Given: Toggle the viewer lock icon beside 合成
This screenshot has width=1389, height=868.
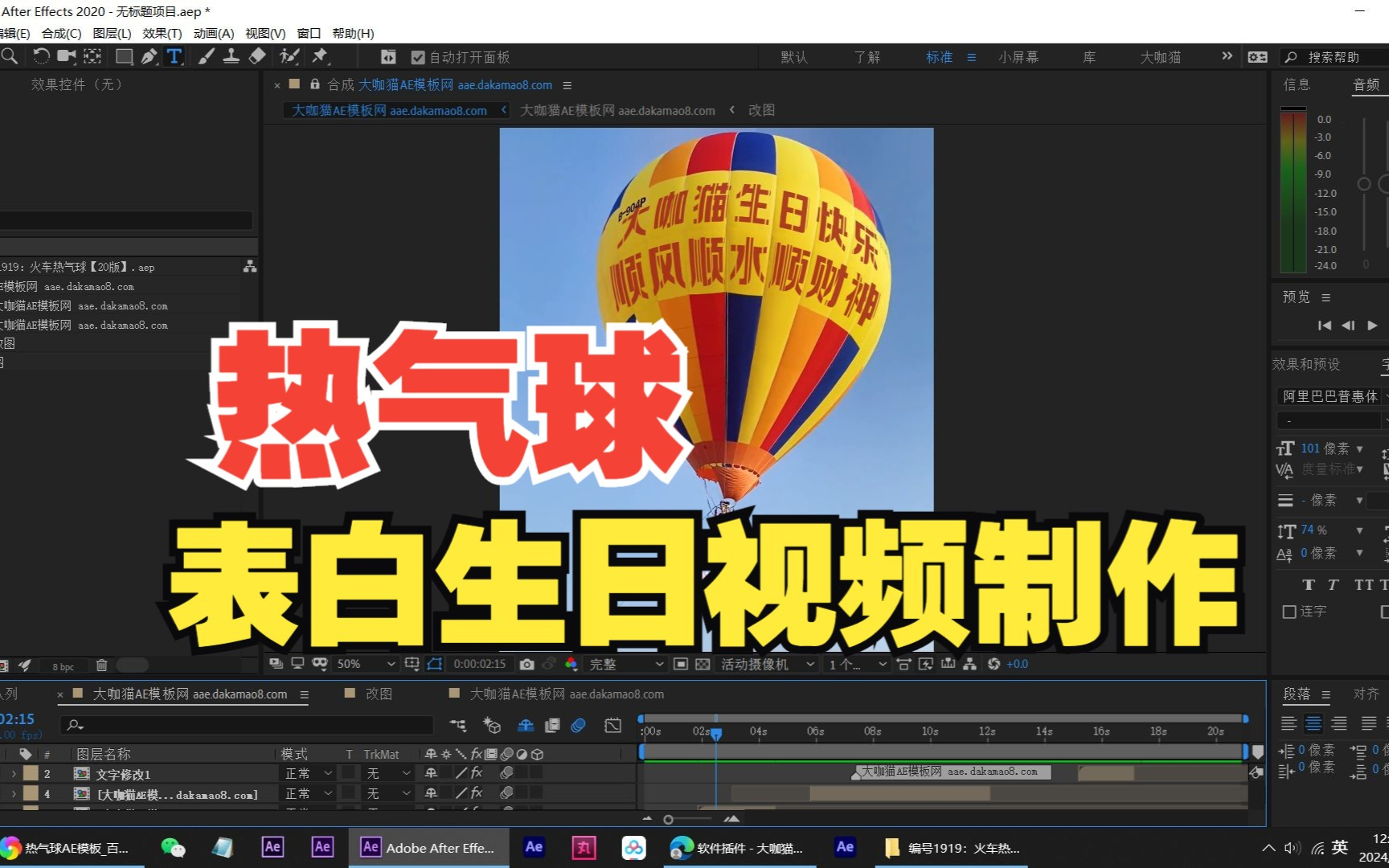Looking at the screenshot, I should point(314,84).
